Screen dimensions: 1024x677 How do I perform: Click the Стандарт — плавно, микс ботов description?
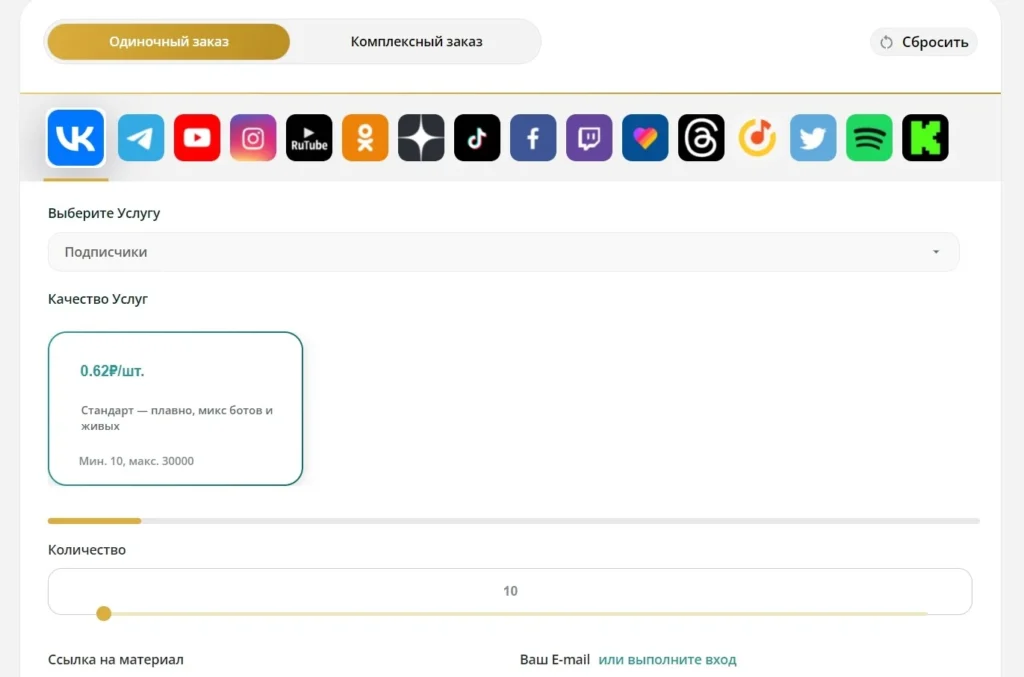tap(177, 418)
